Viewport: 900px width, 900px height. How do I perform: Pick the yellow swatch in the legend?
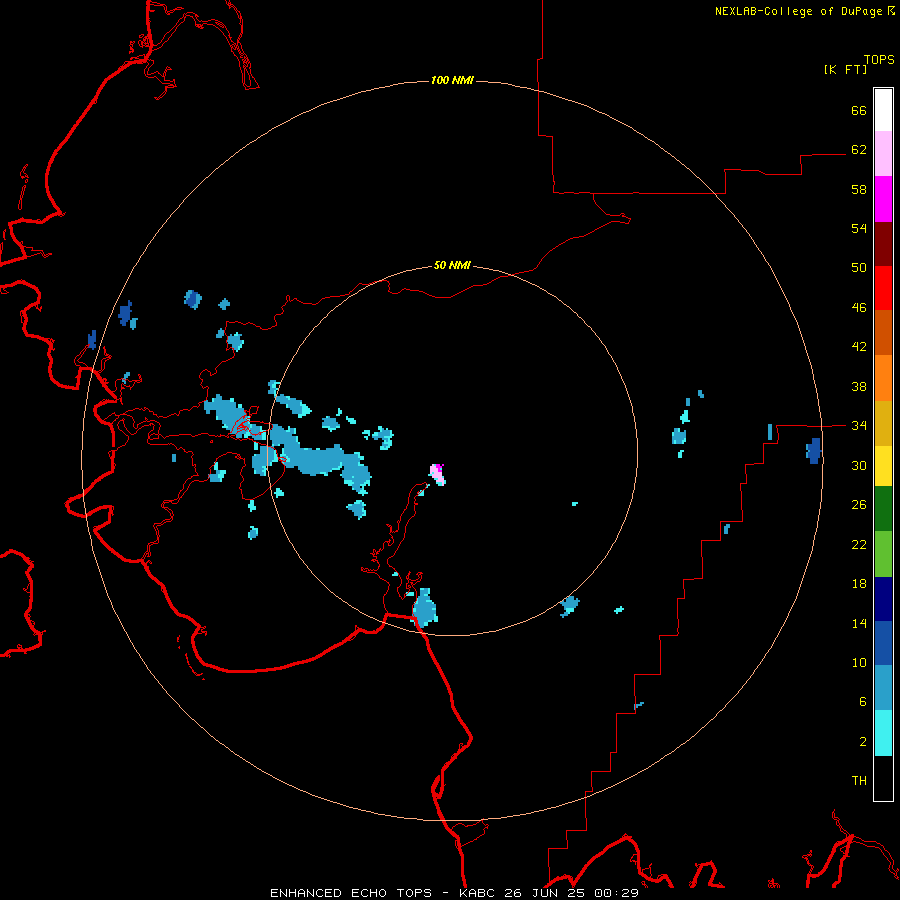883,466
